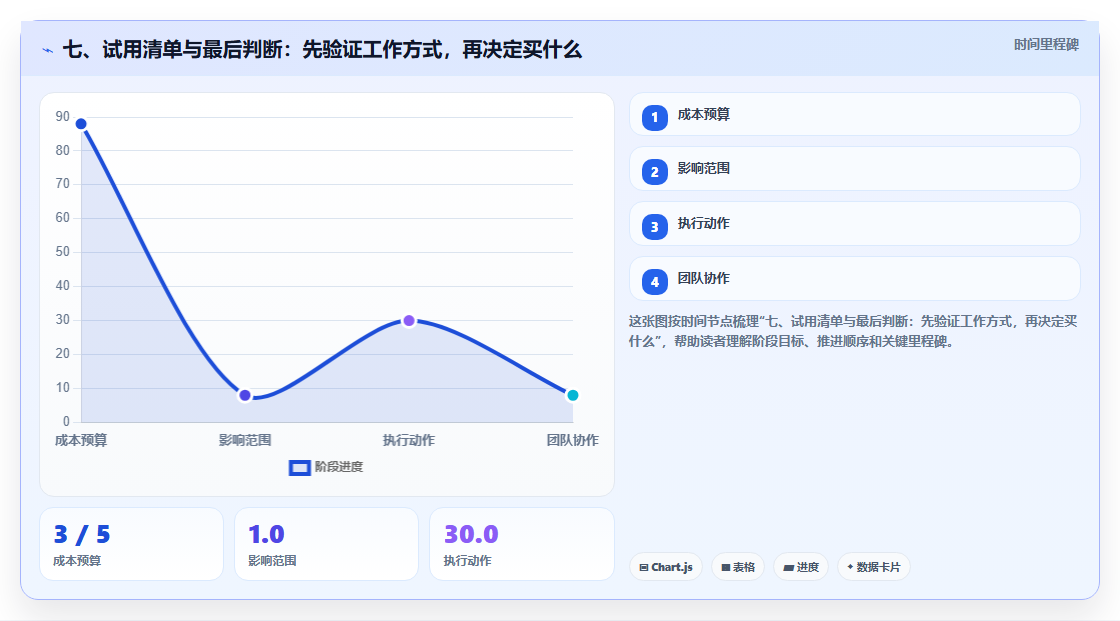
Task: Click the 3 / 5 成本预算 card
Action: 131,544
